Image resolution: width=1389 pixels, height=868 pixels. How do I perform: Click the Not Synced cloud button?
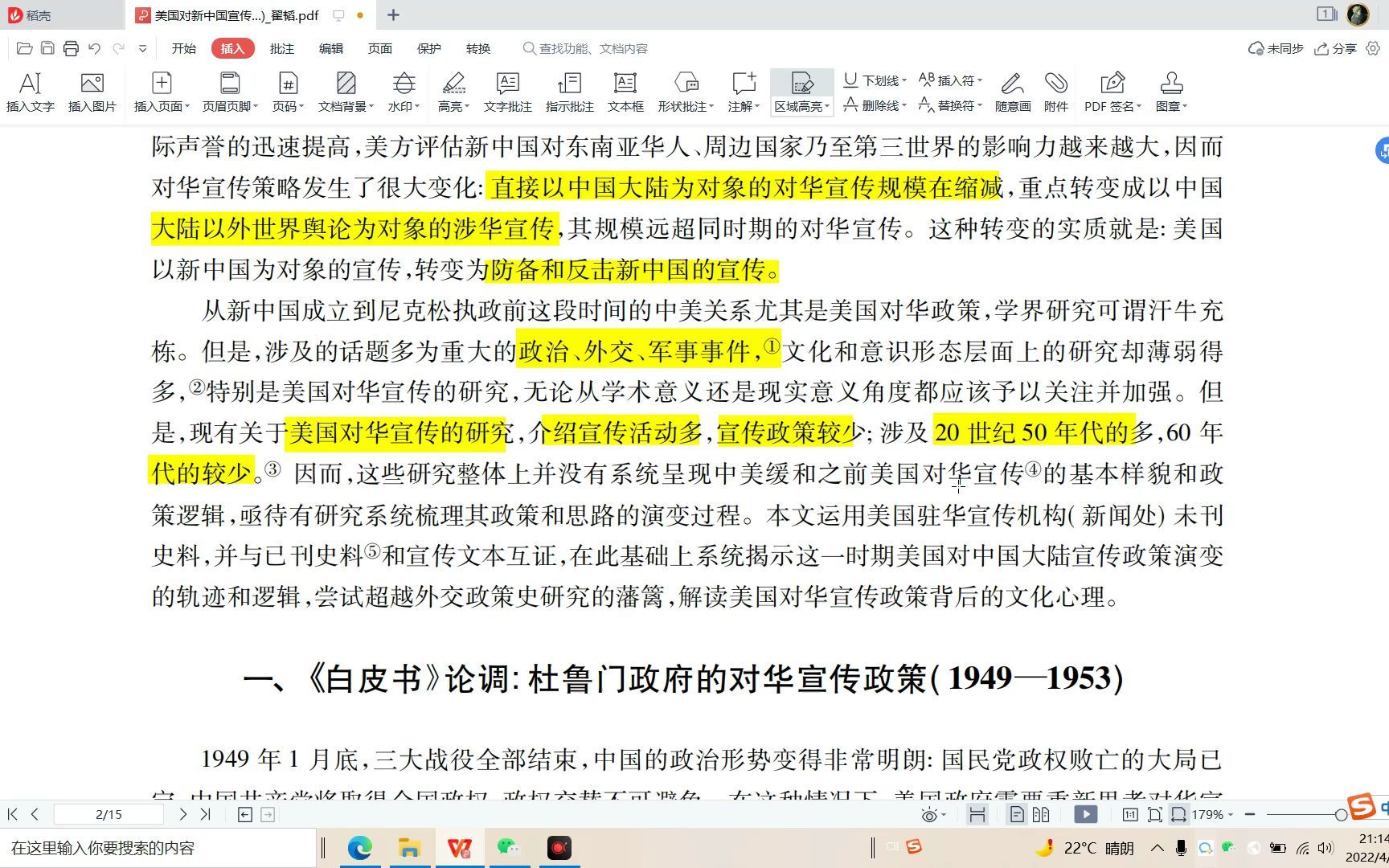click(1275, 48)
